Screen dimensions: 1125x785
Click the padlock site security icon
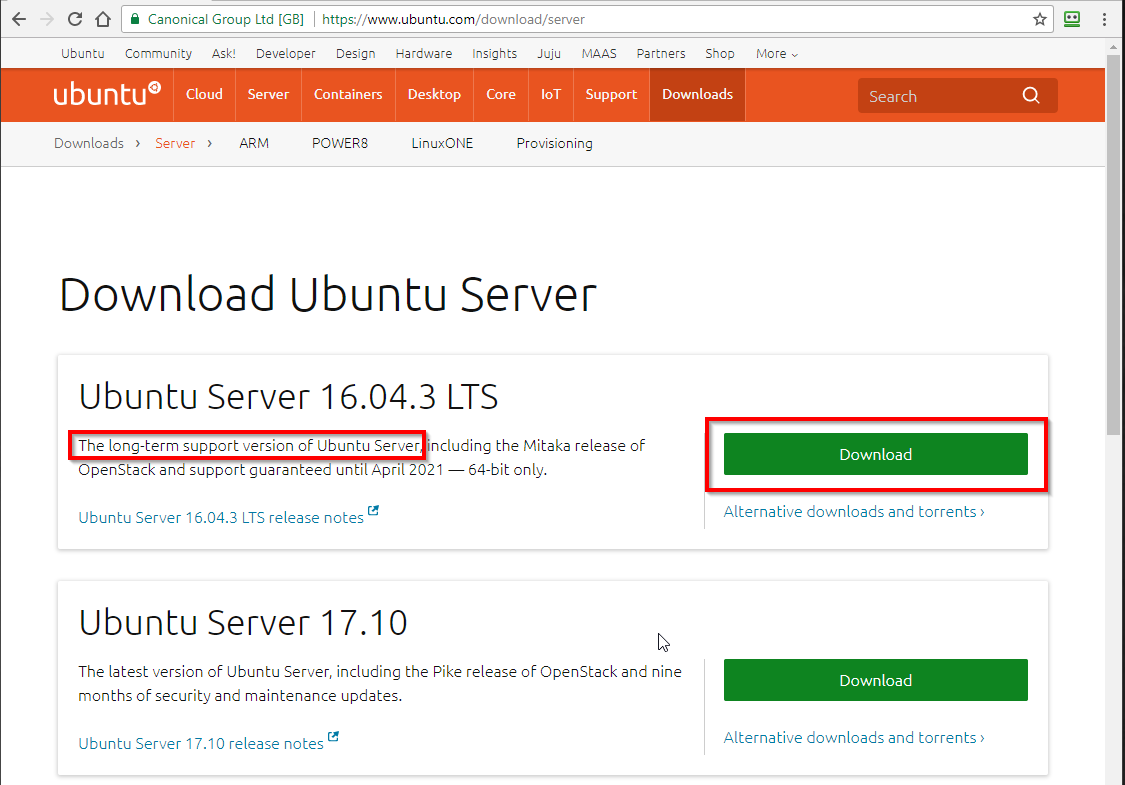tap(133, 18)
